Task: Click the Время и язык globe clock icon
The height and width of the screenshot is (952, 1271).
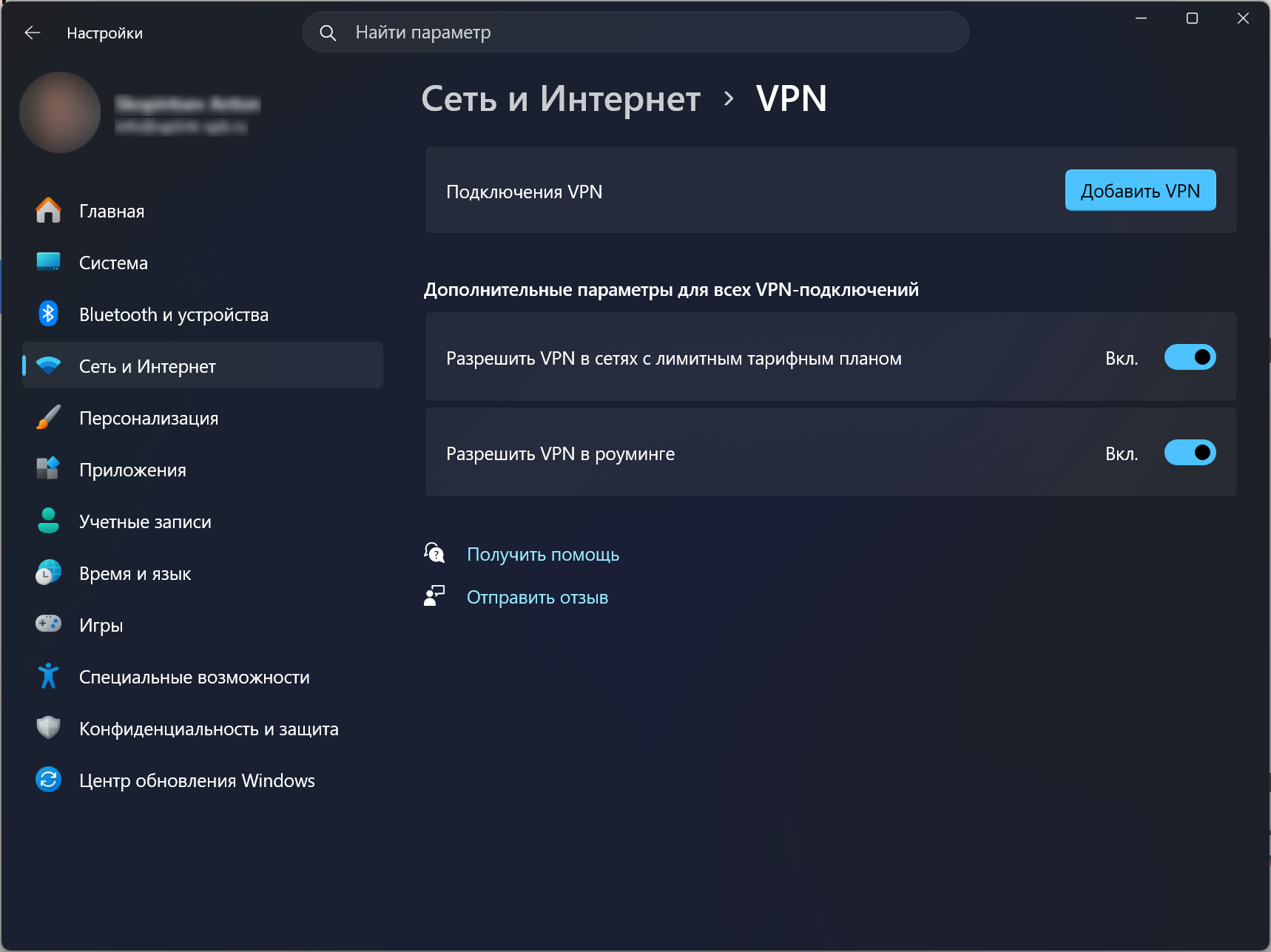Action: 49,573
